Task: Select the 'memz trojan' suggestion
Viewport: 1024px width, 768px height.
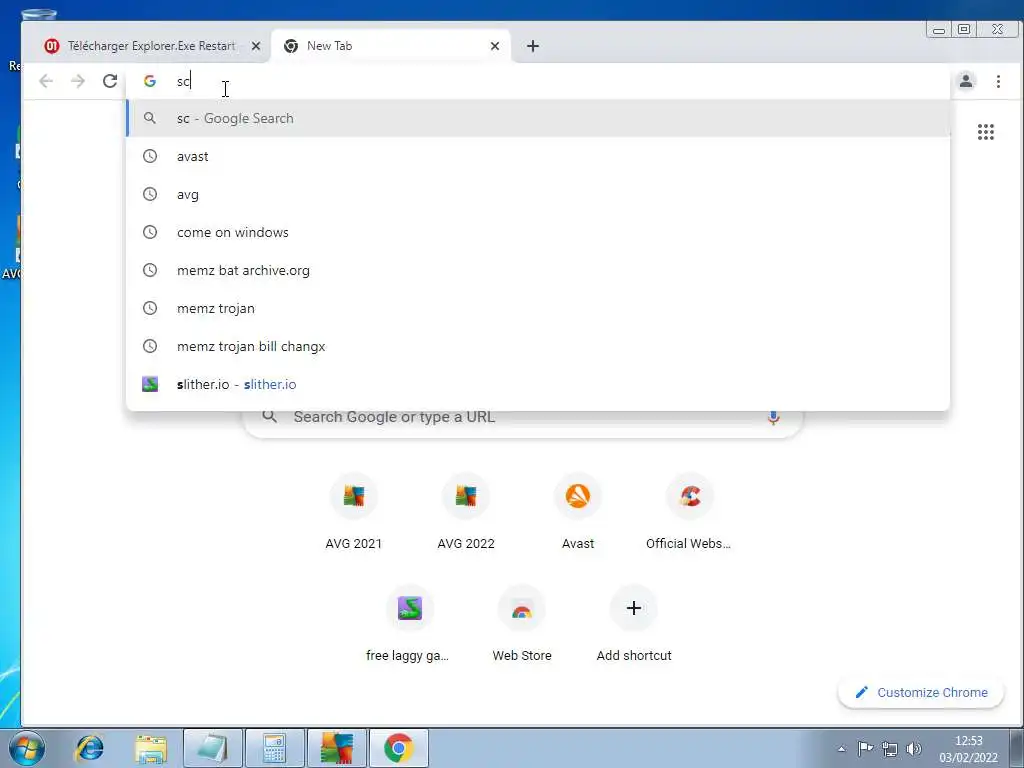Action: click(x=538, y=308)
